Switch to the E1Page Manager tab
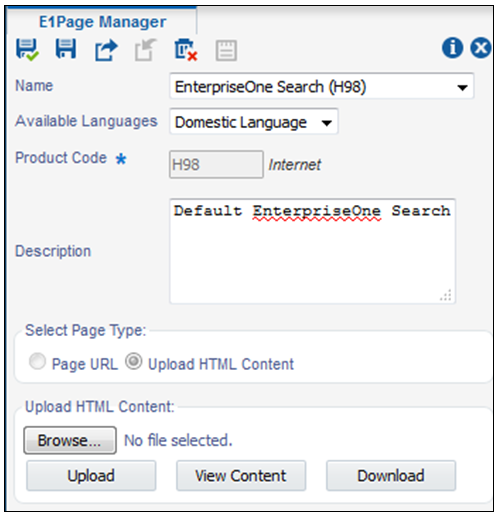Image resolution: width=499 pixels, height=516 pixels. (102, 22)
